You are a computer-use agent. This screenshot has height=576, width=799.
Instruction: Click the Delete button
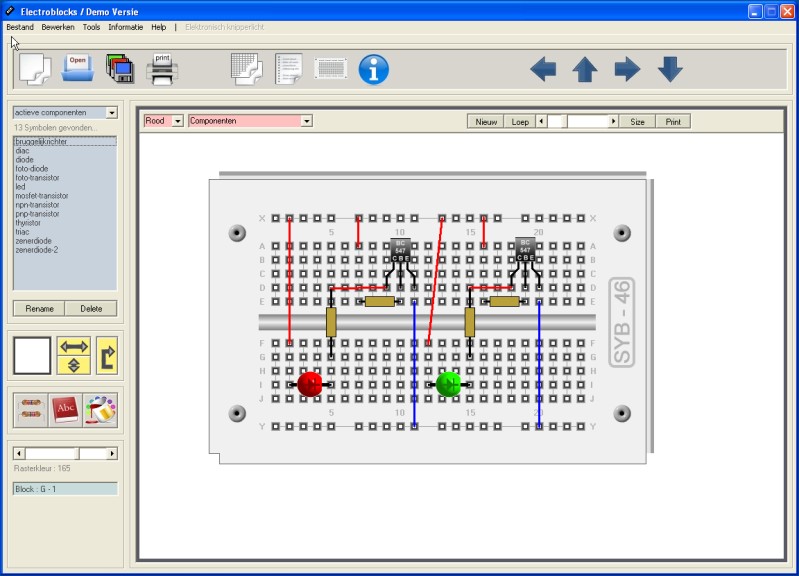point(91,308)
